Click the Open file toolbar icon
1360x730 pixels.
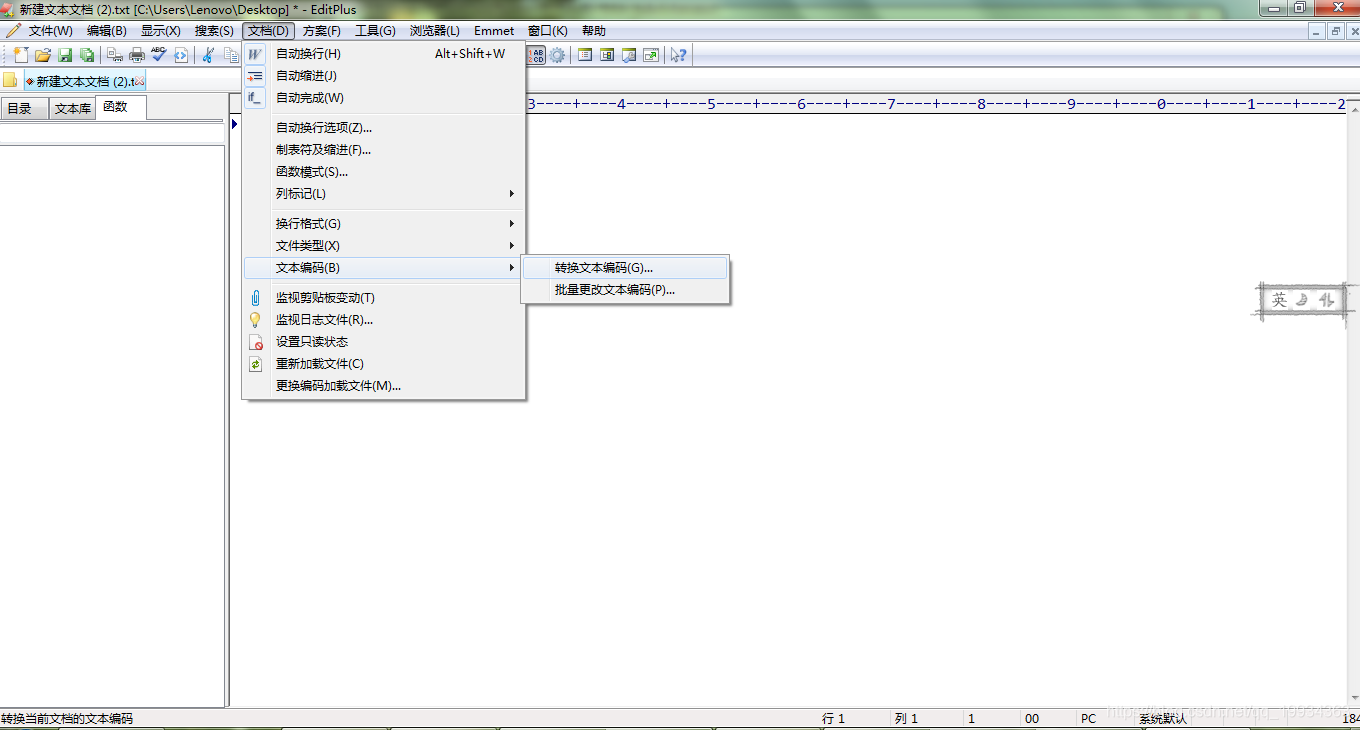(x=43, y=55)
